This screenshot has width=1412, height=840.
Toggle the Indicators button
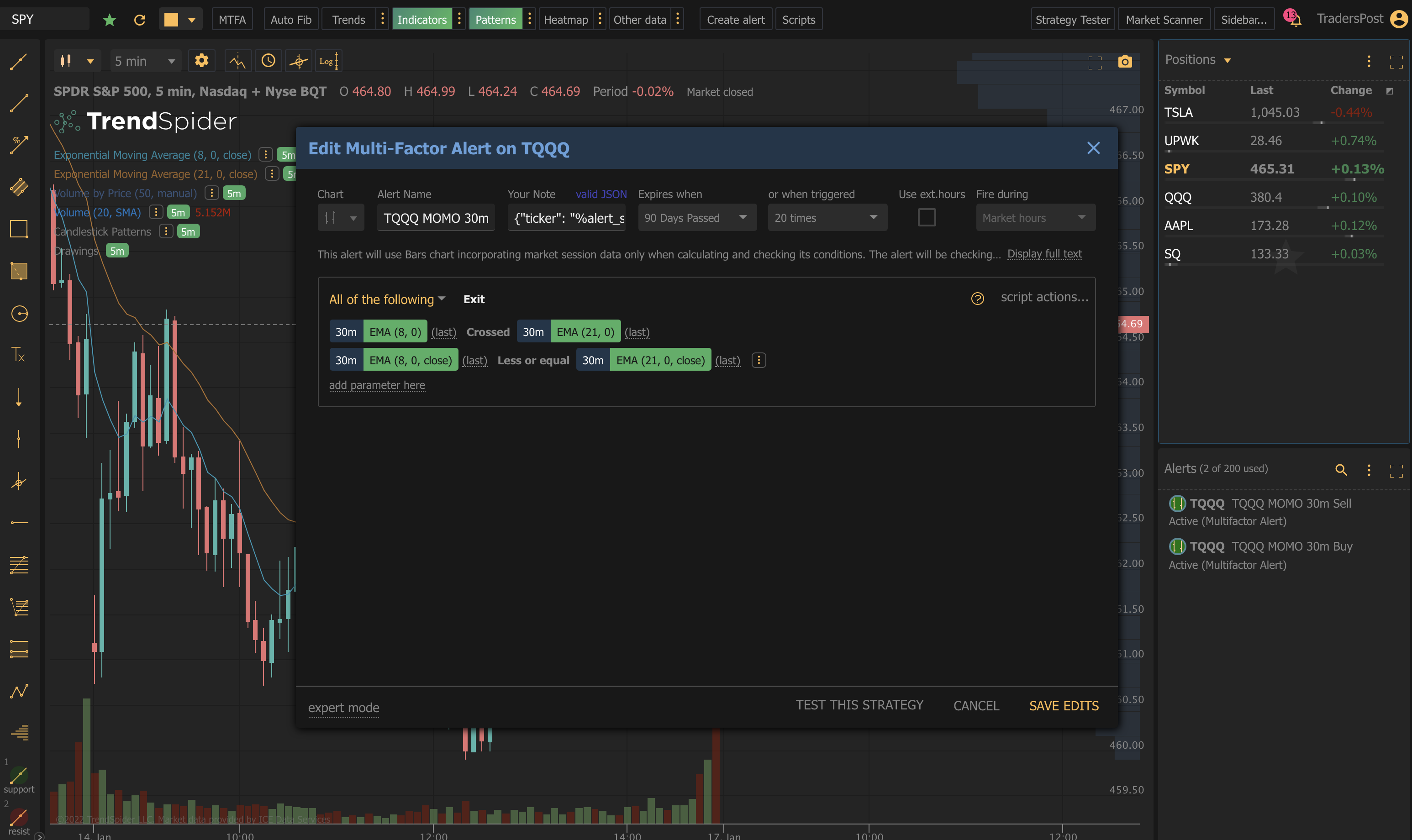422,20
